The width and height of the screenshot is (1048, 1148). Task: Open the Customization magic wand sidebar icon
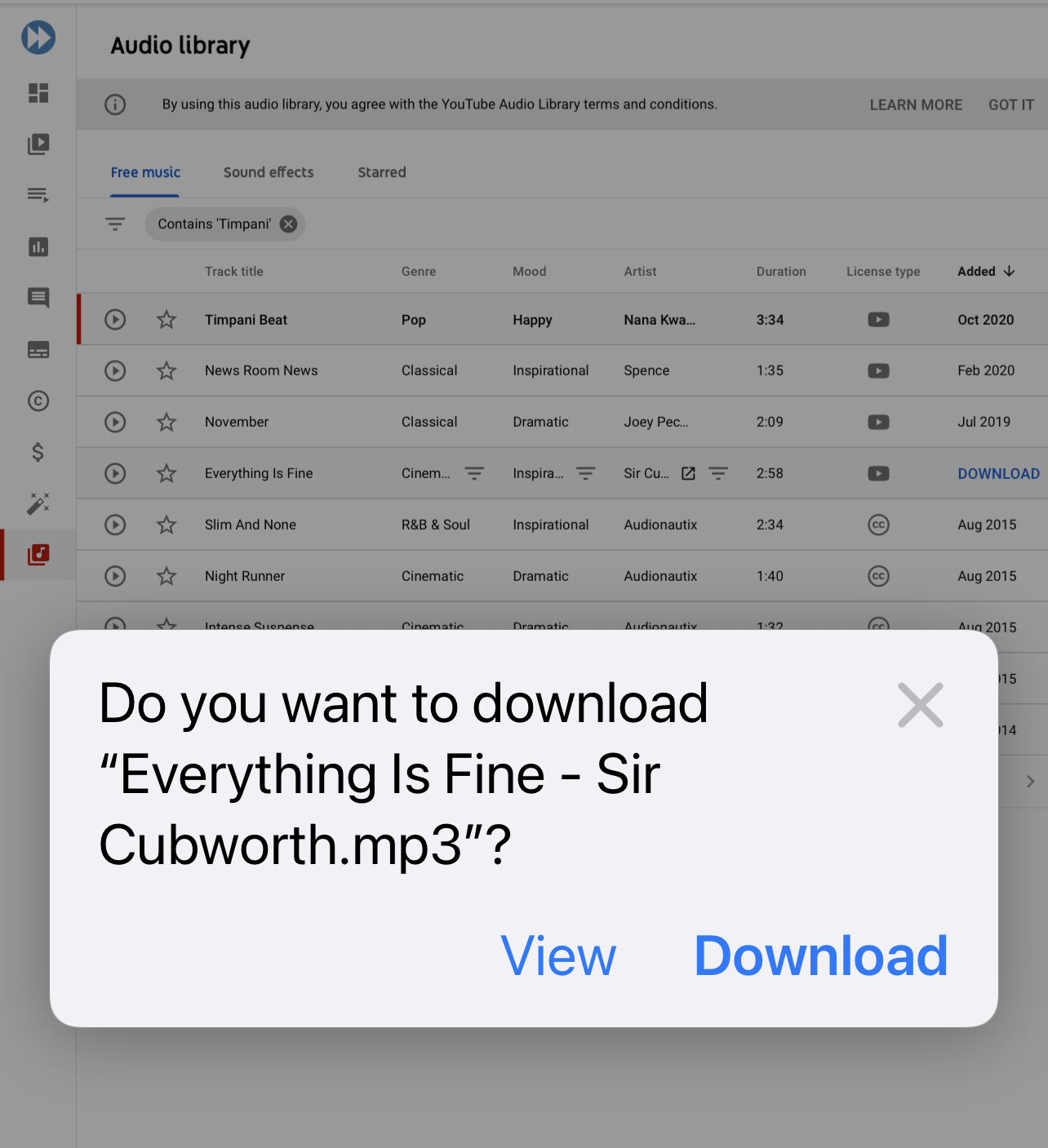[x=38, y=503]
